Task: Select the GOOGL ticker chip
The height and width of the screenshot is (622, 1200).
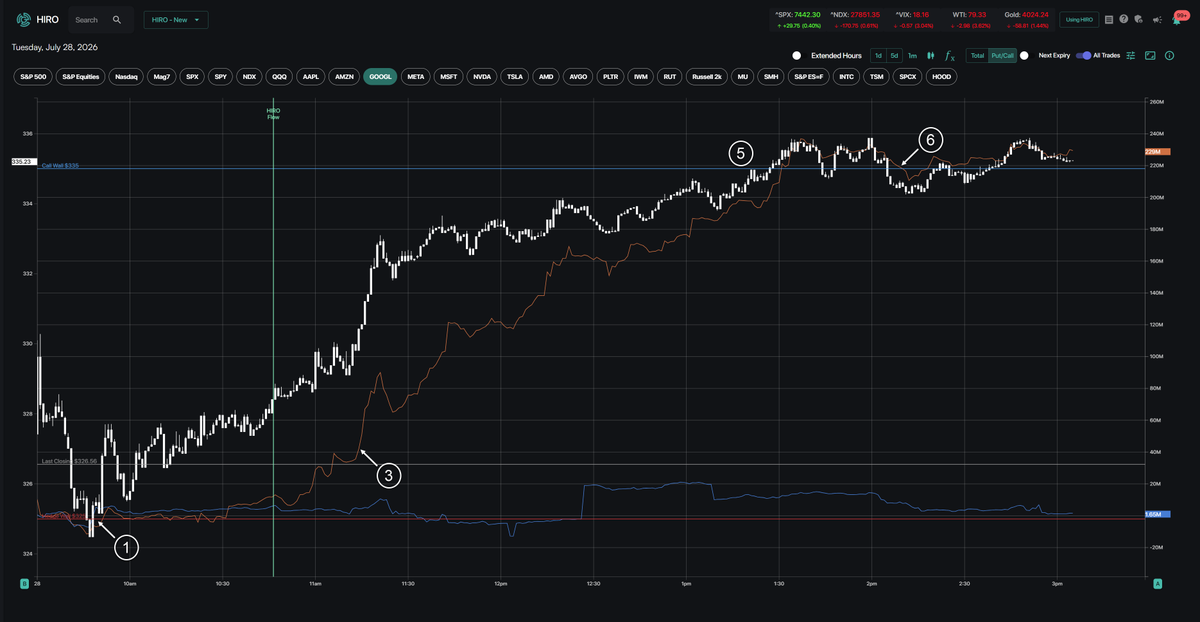Action: (x=380, y=76)
